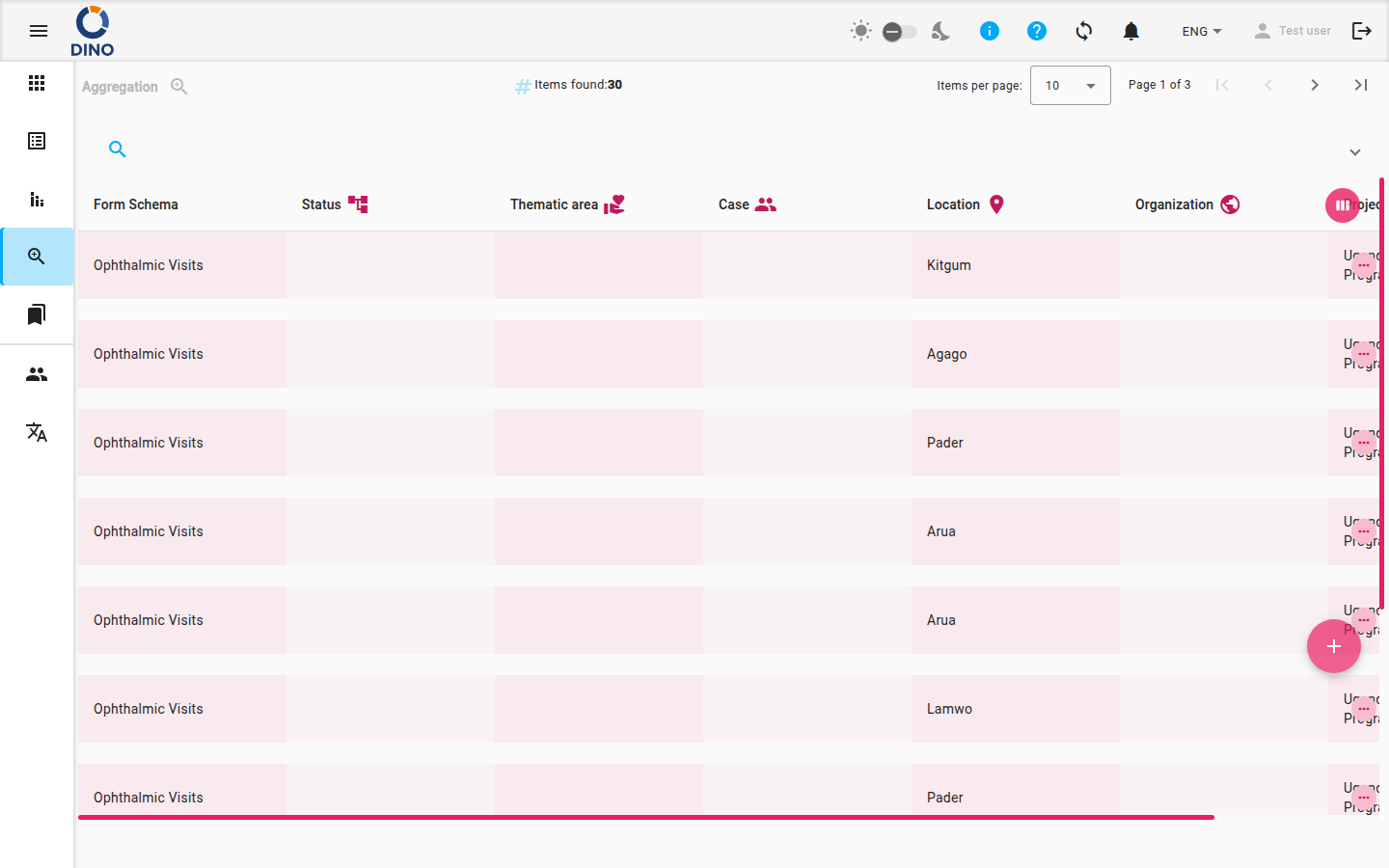The image size is (1389, 868).
Task: Open notifications bell
Action: [x=1131, y=31]
